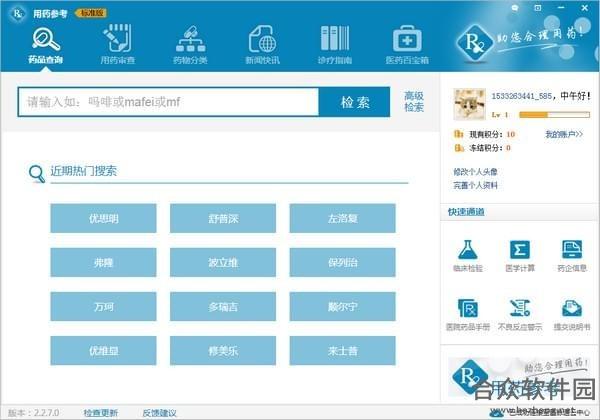
Task: Click the 助您合理用药 banner at bottom right
Action: pyautogui.click(x=519, y=377)
